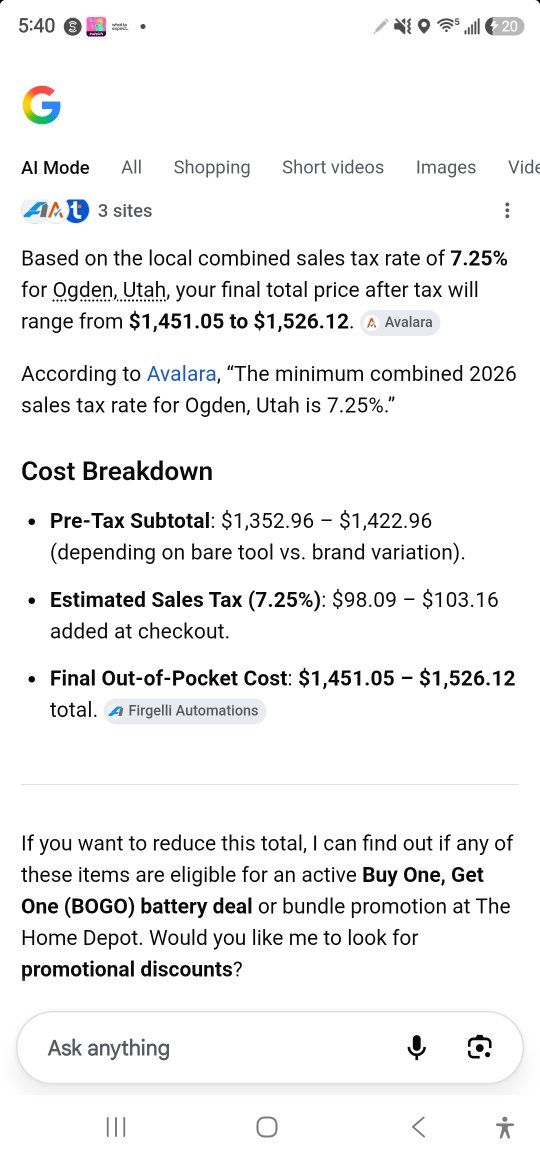Screen dimensions: 540x1158
Task: Open the three-dot options menu
Action: 506,210
